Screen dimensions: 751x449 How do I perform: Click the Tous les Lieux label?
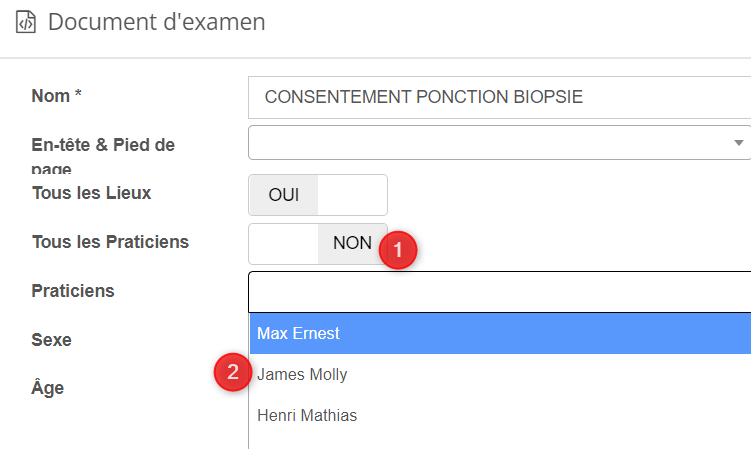point(91,193)
